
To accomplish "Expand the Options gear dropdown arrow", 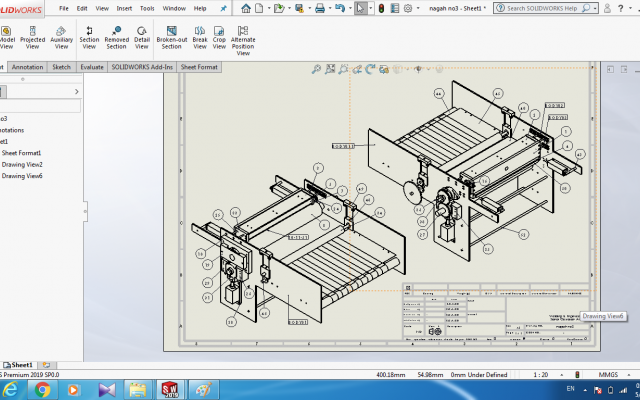I will pyautogui.click(x=418, y=8).
